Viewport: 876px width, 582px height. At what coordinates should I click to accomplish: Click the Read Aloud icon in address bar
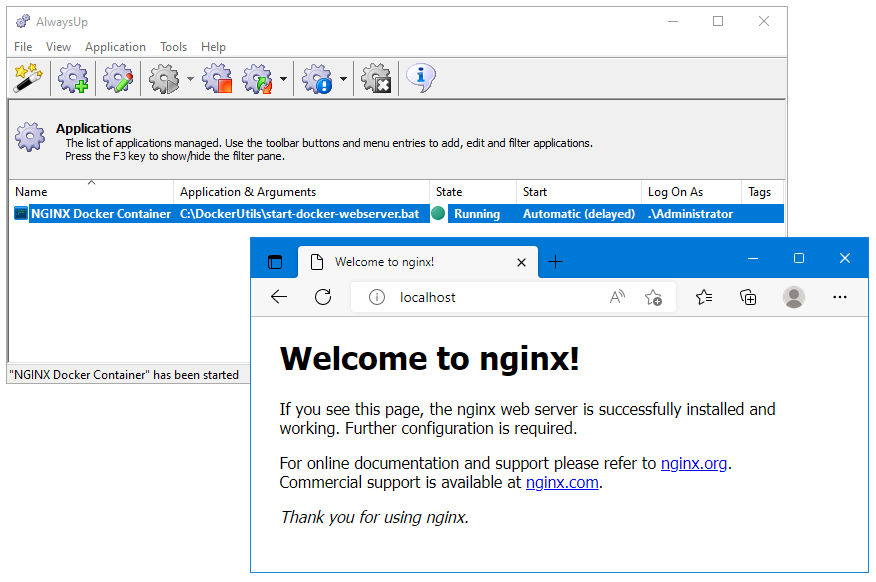pyautogui.click(x=617, y=297)
